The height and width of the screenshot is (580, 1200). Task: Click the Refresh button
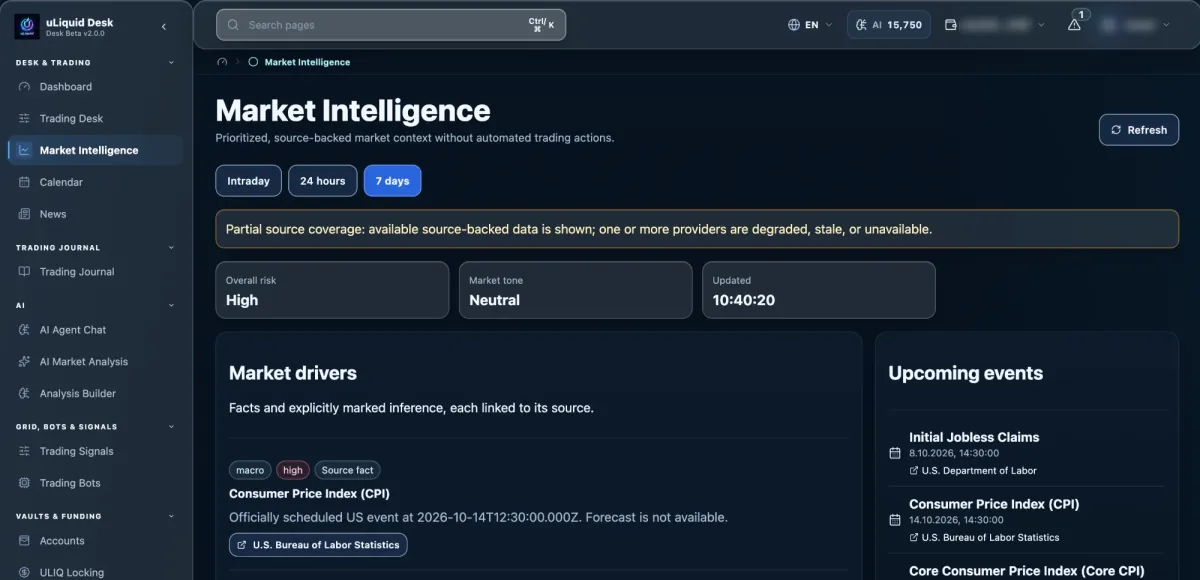pyautogui.click(x=1139, y=130)
